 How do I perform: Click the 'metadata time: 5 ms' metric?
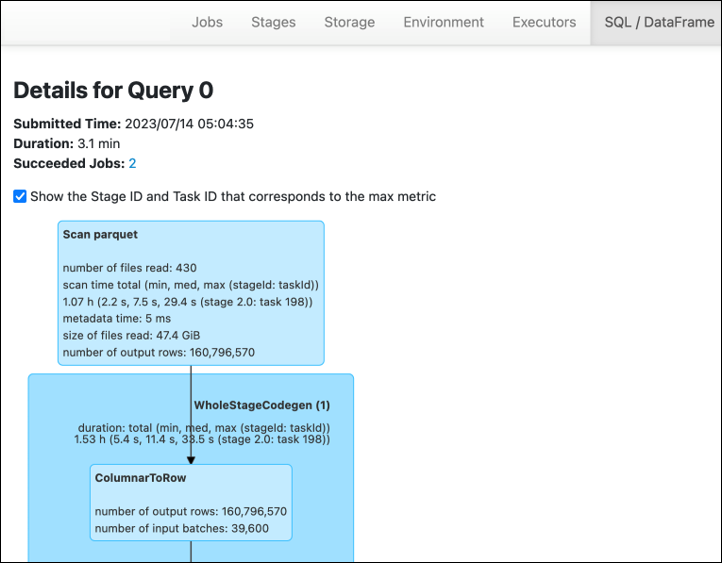coord(120,318)
